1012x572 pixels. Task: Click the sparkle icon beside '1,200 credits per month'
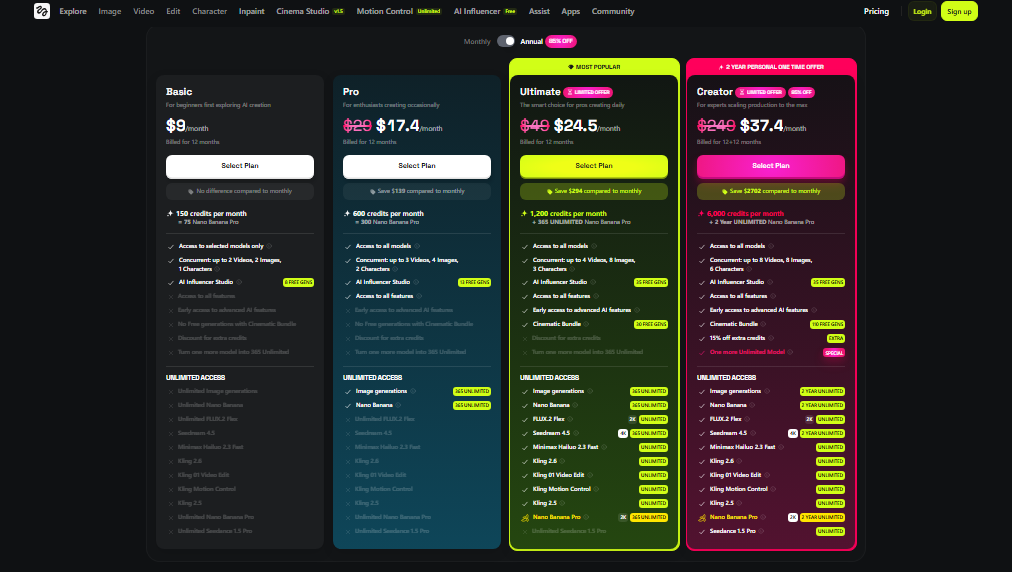coord(524,214)
